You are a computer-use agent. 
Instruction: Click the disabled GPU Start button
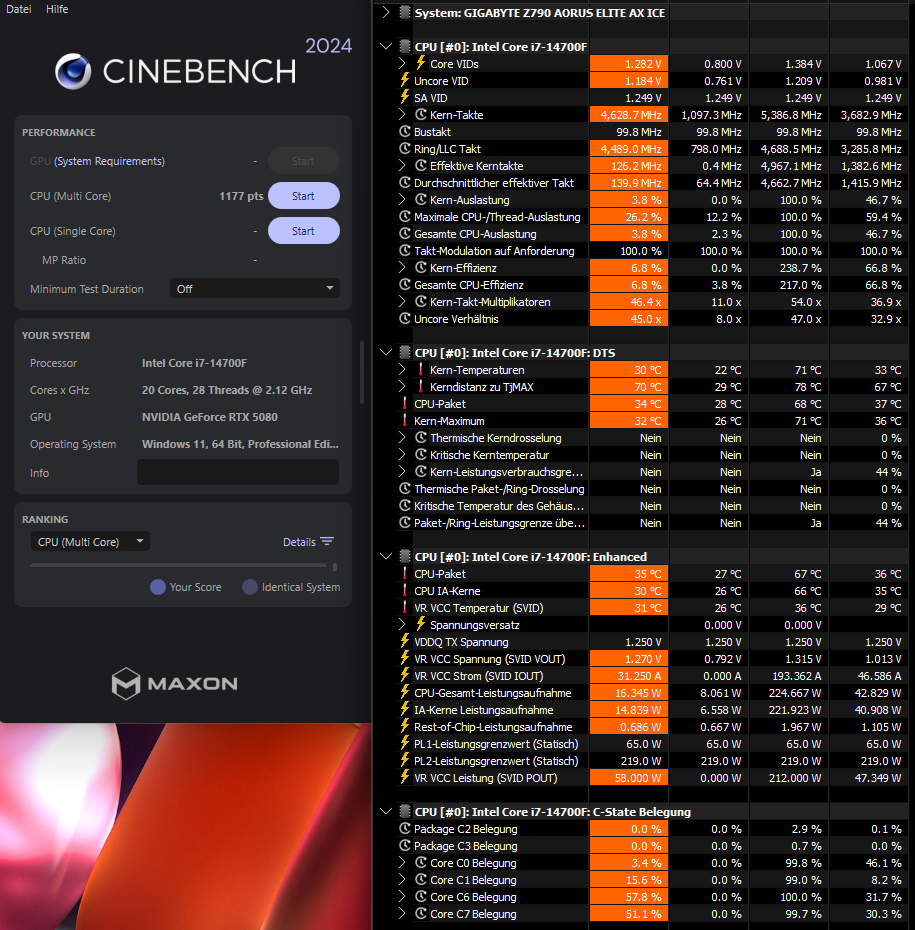(x=304, y=161)
